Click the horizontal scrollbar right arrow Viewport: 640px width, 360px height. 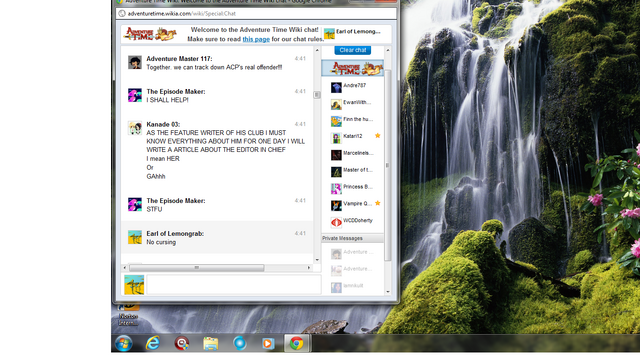click(309, 268)
